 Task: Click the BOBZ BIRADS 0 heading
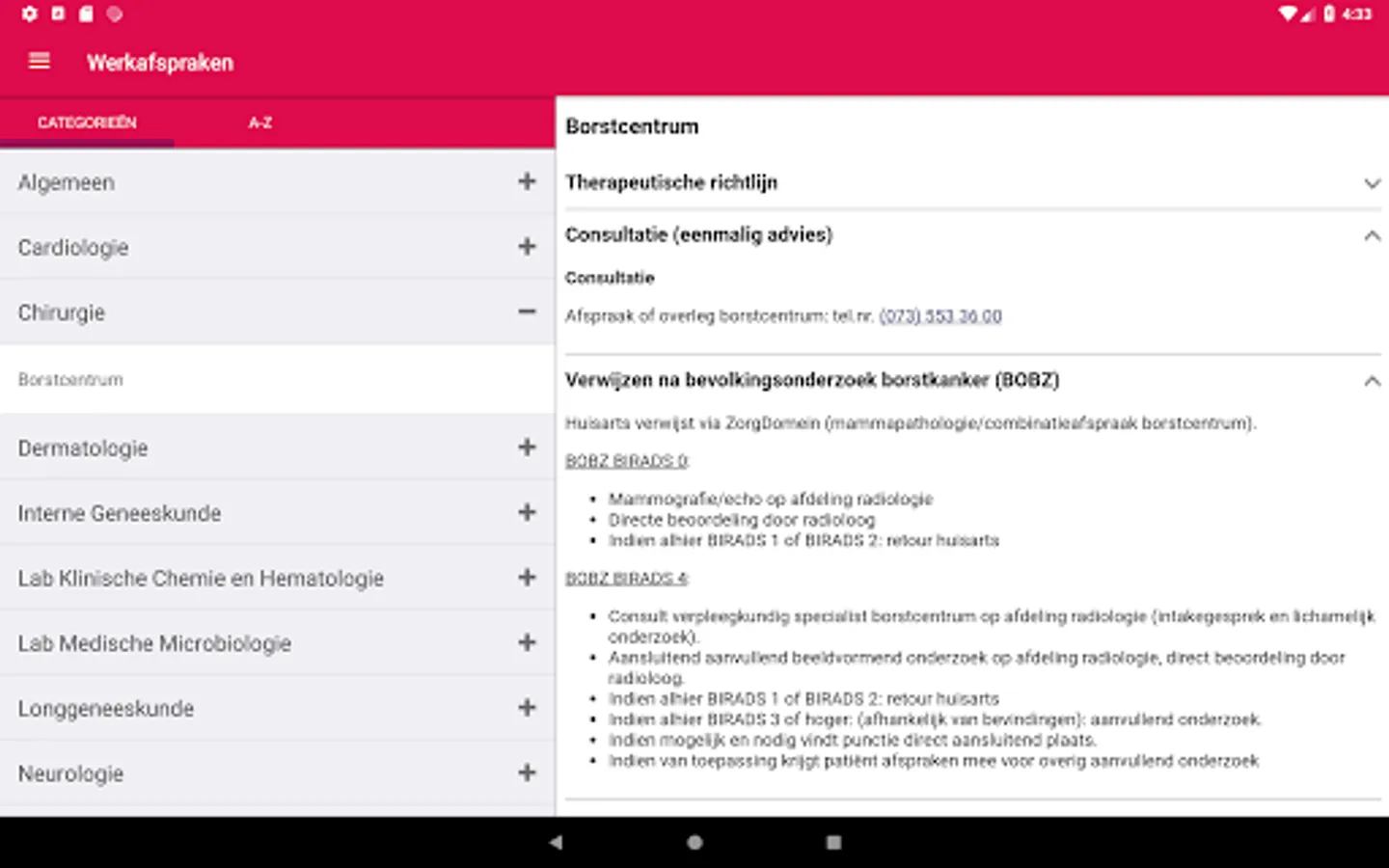(627, 461)
